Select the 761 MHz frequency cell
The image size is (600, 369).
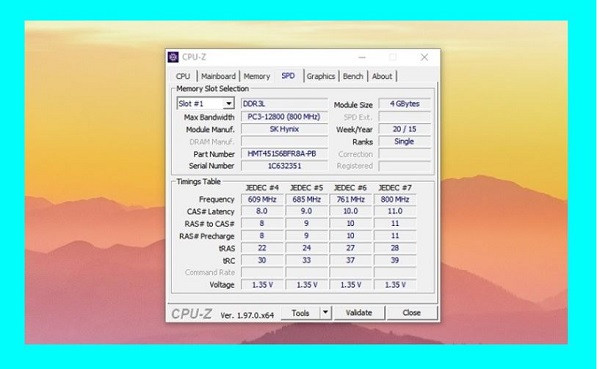pyautogui.click(x=351, y=199)
